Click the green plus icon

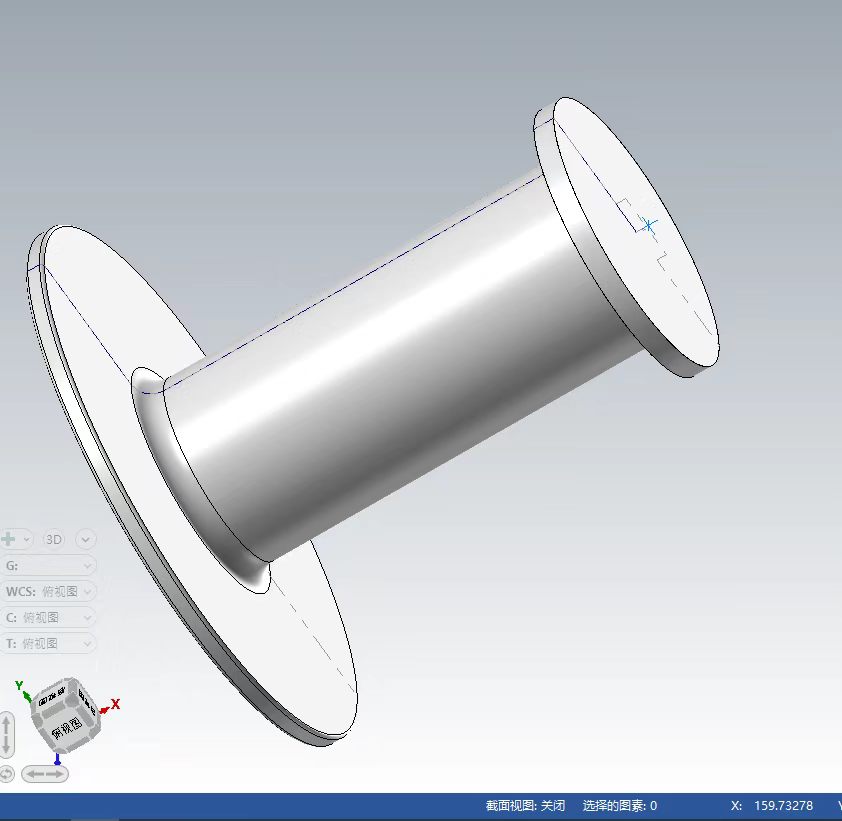point(8,539)
